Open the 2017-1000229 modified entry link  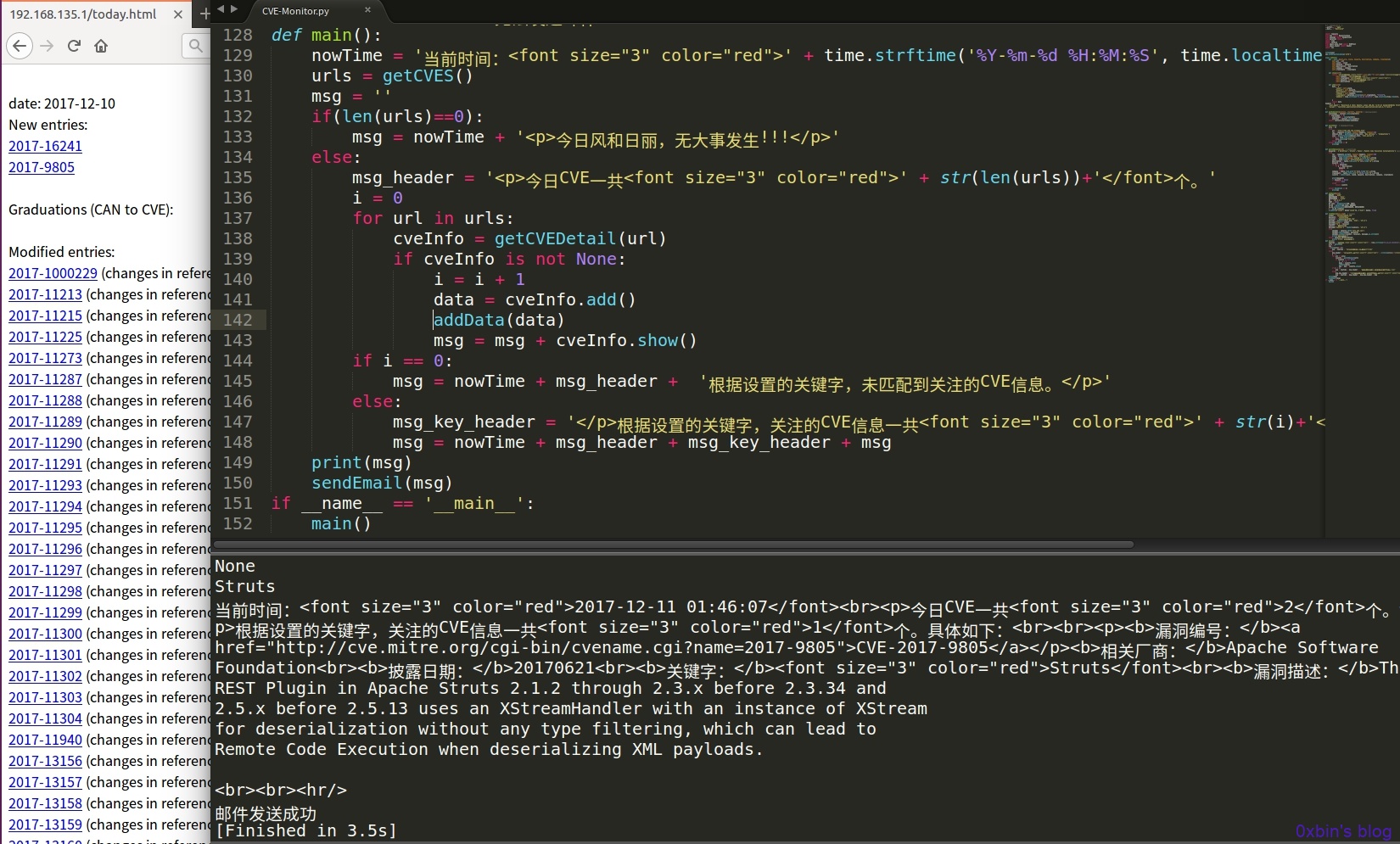[53, 273]
